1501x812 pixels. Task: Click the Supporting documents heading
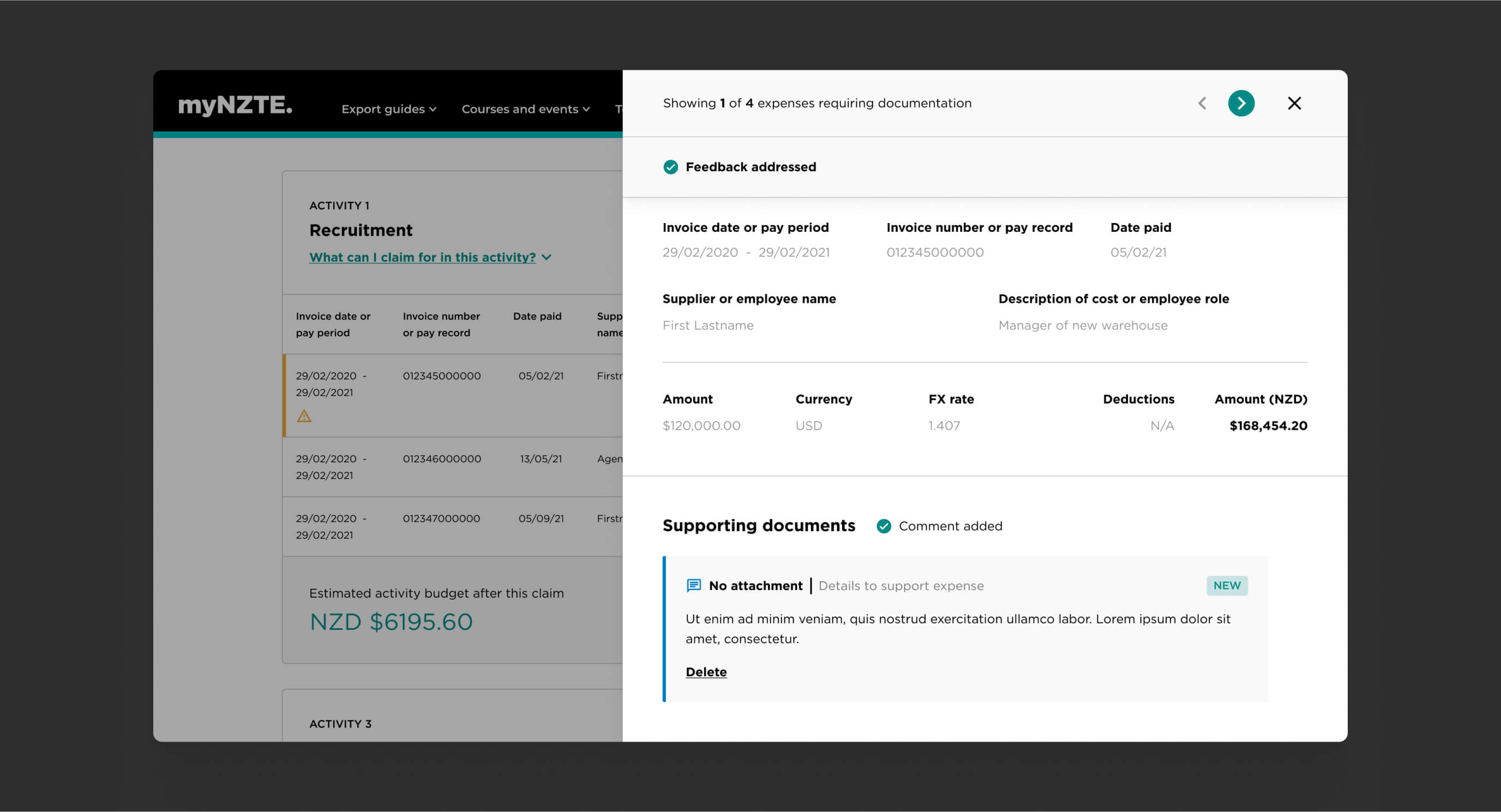pyautogui.click(x=759, y=525)
